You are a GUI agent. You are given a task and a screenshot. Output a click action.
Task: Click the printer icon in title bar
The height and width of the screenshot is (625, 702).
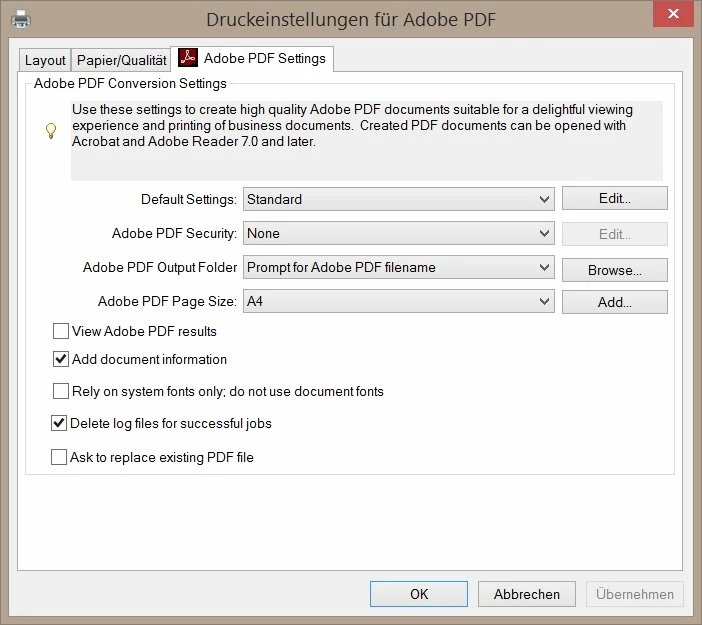[21, 19]
